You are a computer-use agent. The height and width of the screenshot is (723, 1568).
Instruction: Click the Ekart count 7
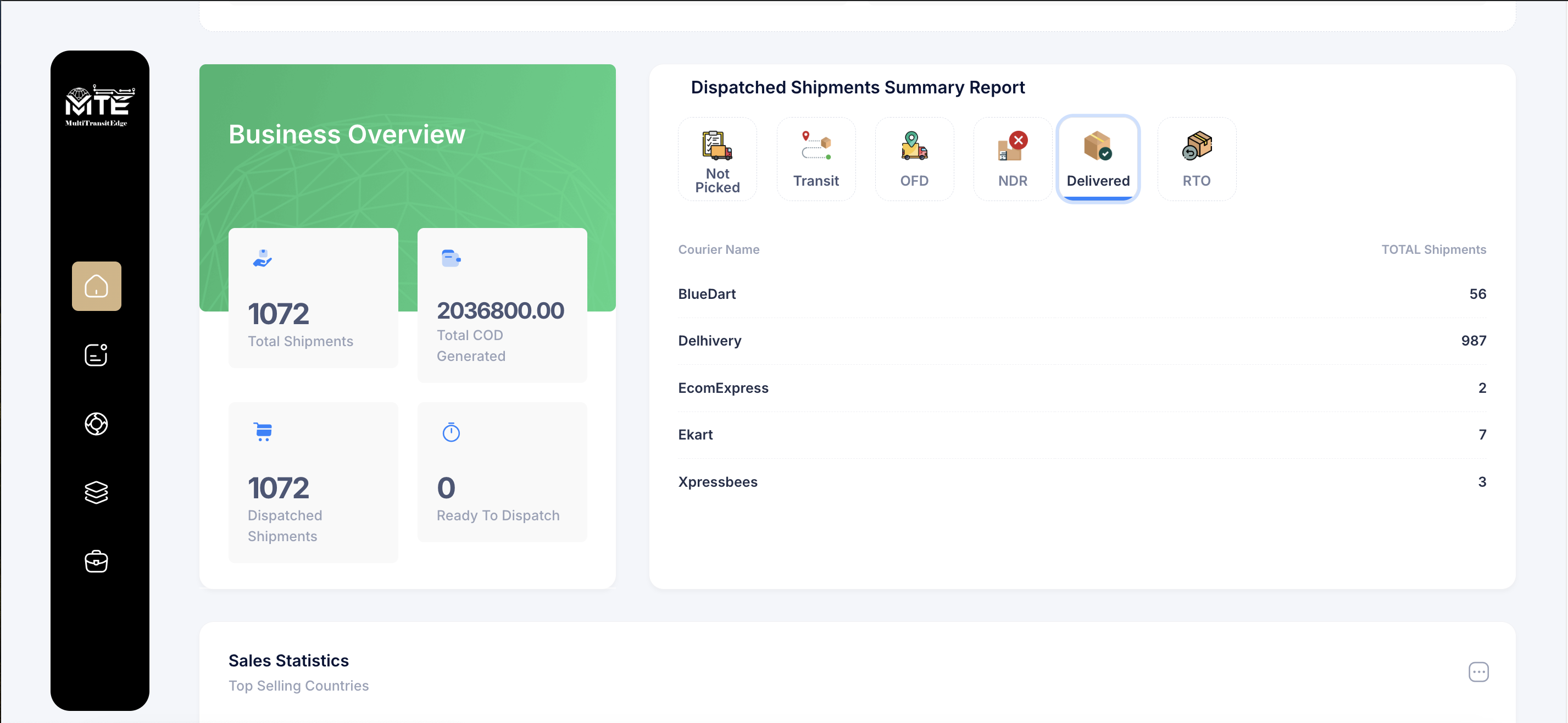tap(1482, 435)
